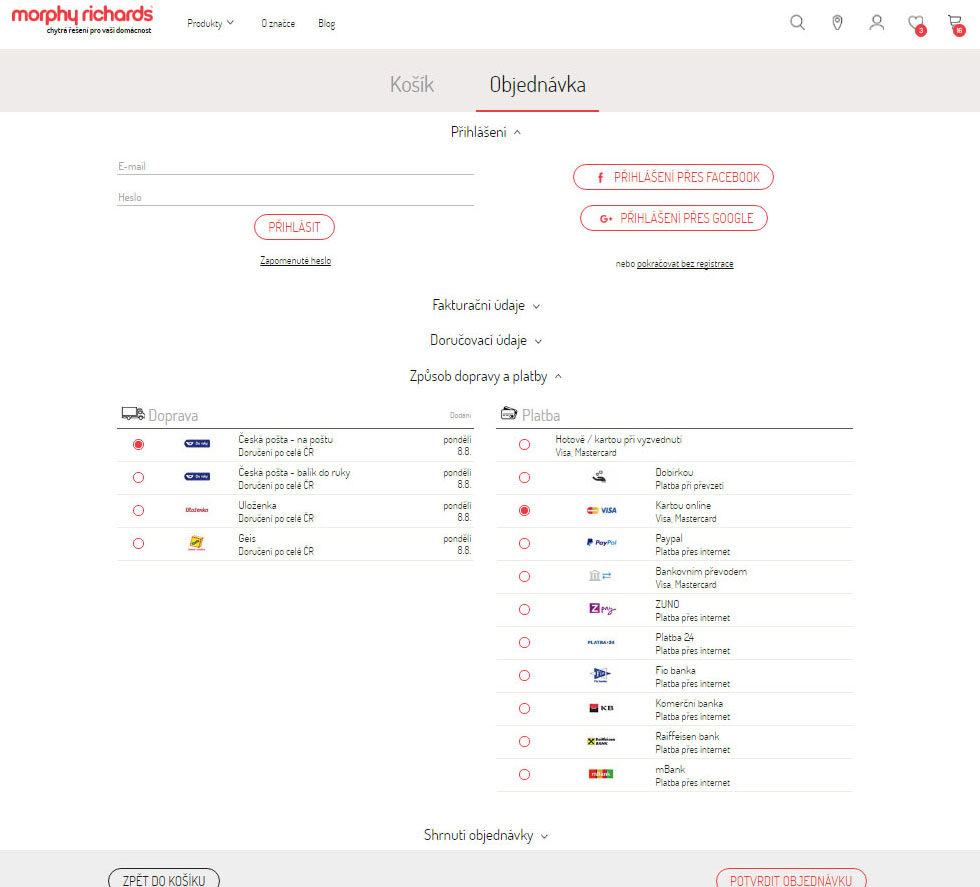This screenshot has width=980, height=887.
Task: Click the Česká pošta na poštu logo
Action: click(x=197, y=444)
